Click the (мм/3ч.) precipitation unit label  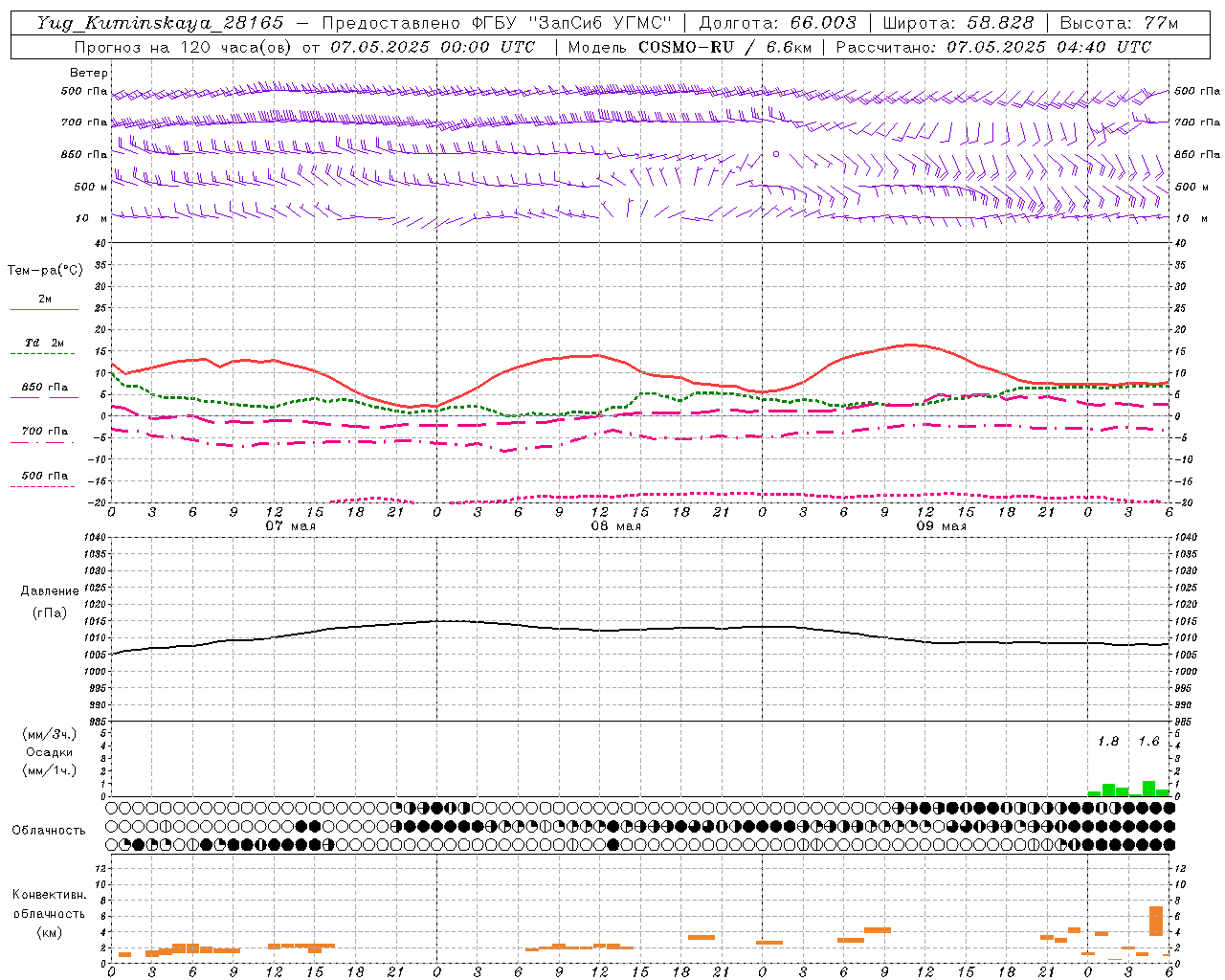tap(49, 734)
